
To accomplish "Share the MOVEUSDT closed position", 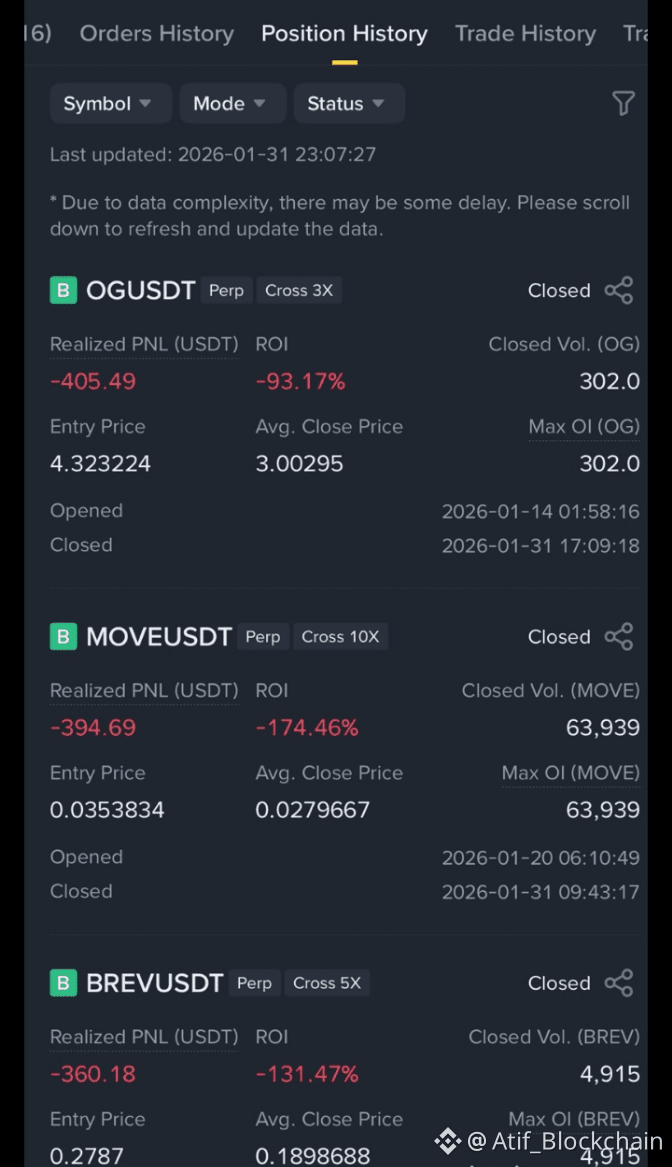I will pos(619,636).
